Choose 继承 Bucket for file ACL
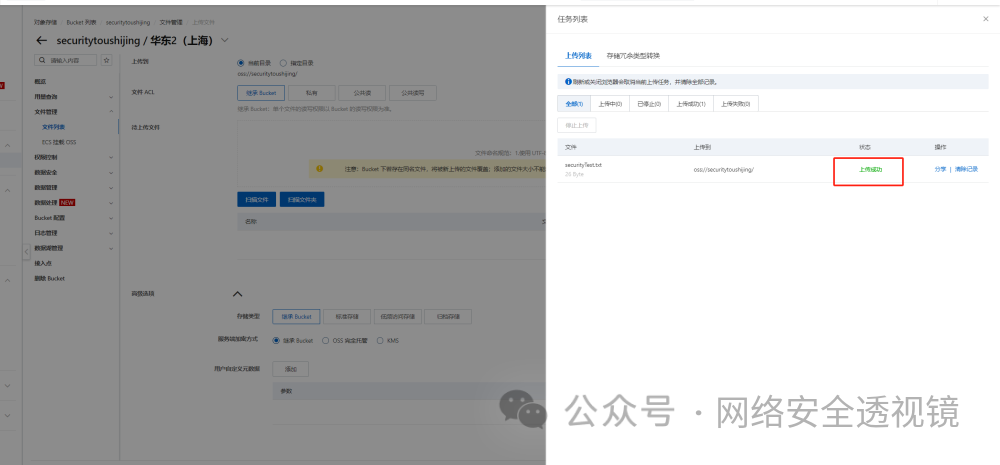Screen dimensions: 1000x465 click(260, 92)
